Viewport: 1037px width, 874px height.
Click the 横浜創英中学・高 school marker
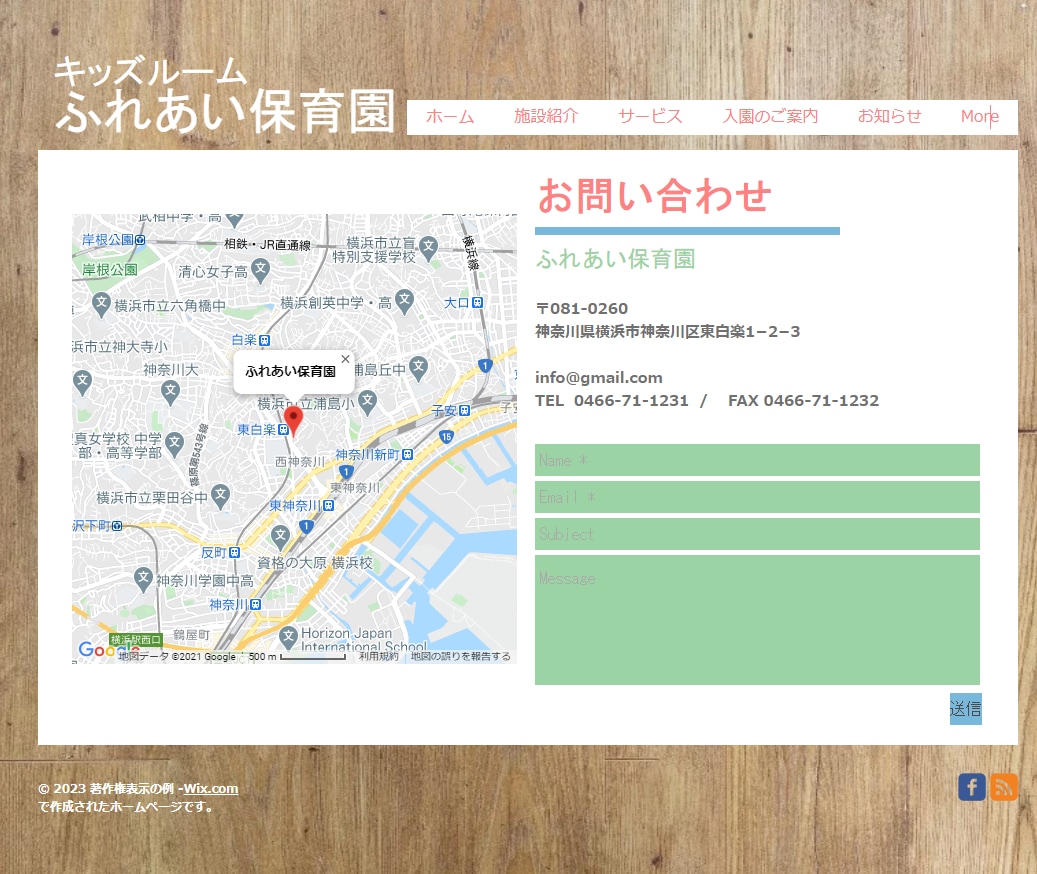click(x=404, y=301)
